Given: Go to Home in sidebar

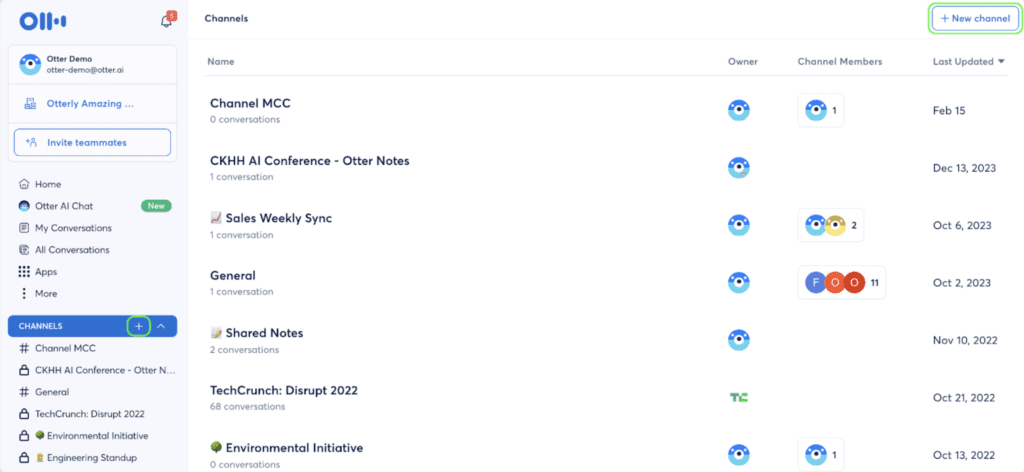Looking at the screenshot, I should click(x=47, y=184).
